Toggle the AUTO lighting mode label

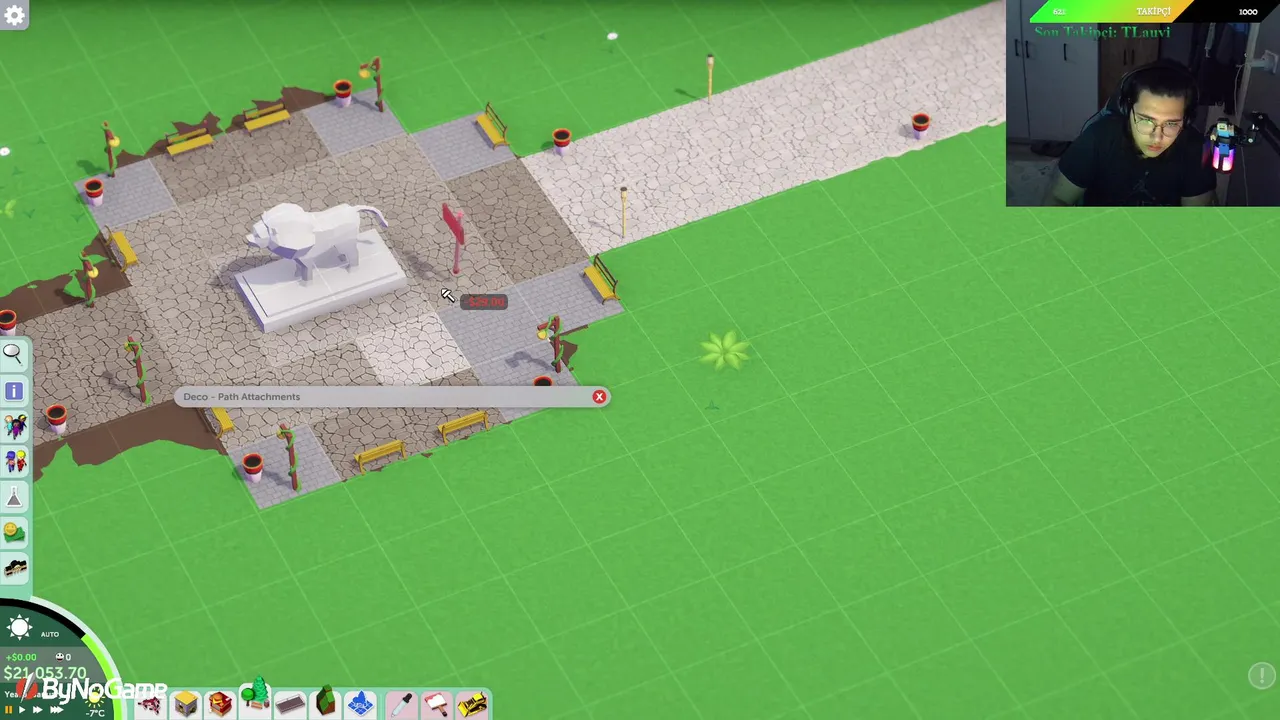tap(50, 634)
